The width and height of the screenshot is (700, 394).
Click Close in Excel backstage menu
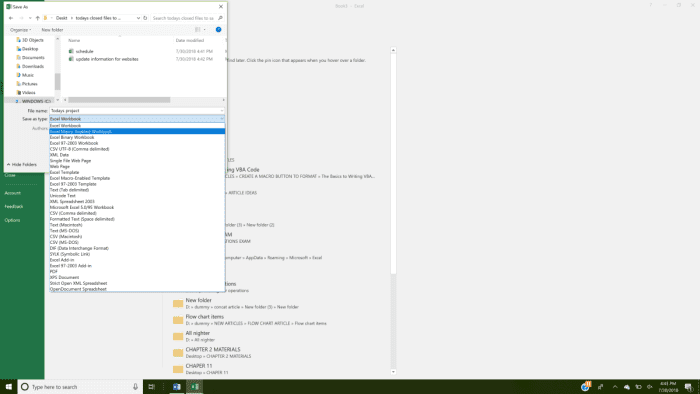click(x=10, y=175)
